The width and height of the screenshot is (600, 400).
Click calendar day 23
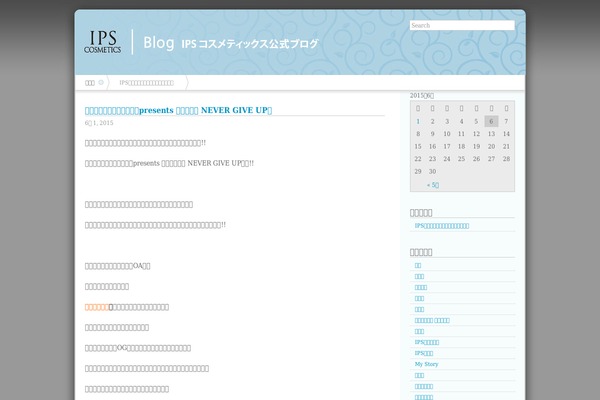click(x=432, y=159)
